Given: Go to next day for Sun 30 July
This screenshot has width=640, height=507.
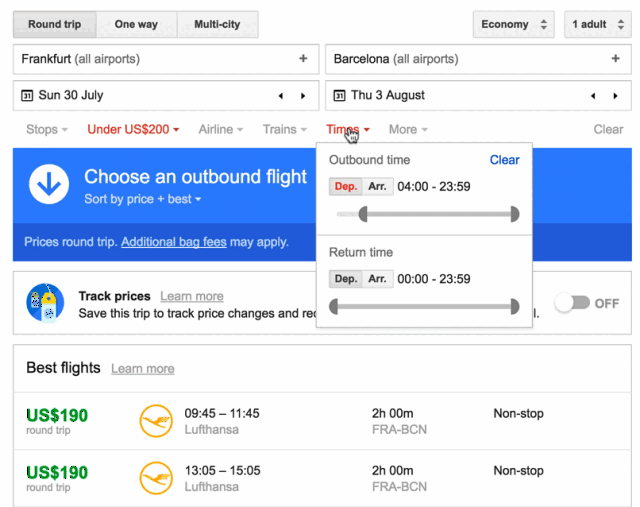Looking at the screenshot, I should [x=303, y=96].
